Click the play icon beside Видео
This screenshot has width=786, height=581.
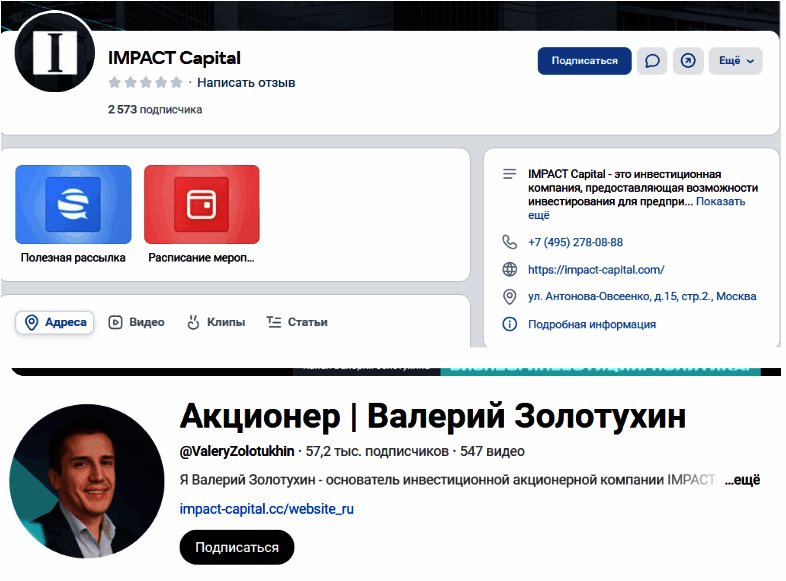click(x=115, y=322)
